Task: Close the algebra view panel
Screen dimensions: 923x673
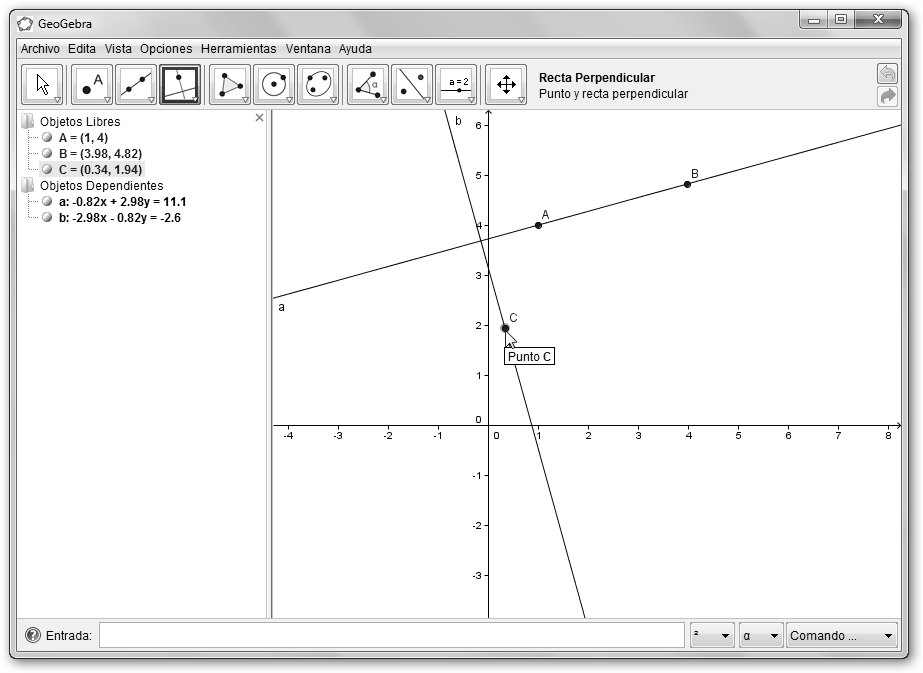Action: (260, 118)
